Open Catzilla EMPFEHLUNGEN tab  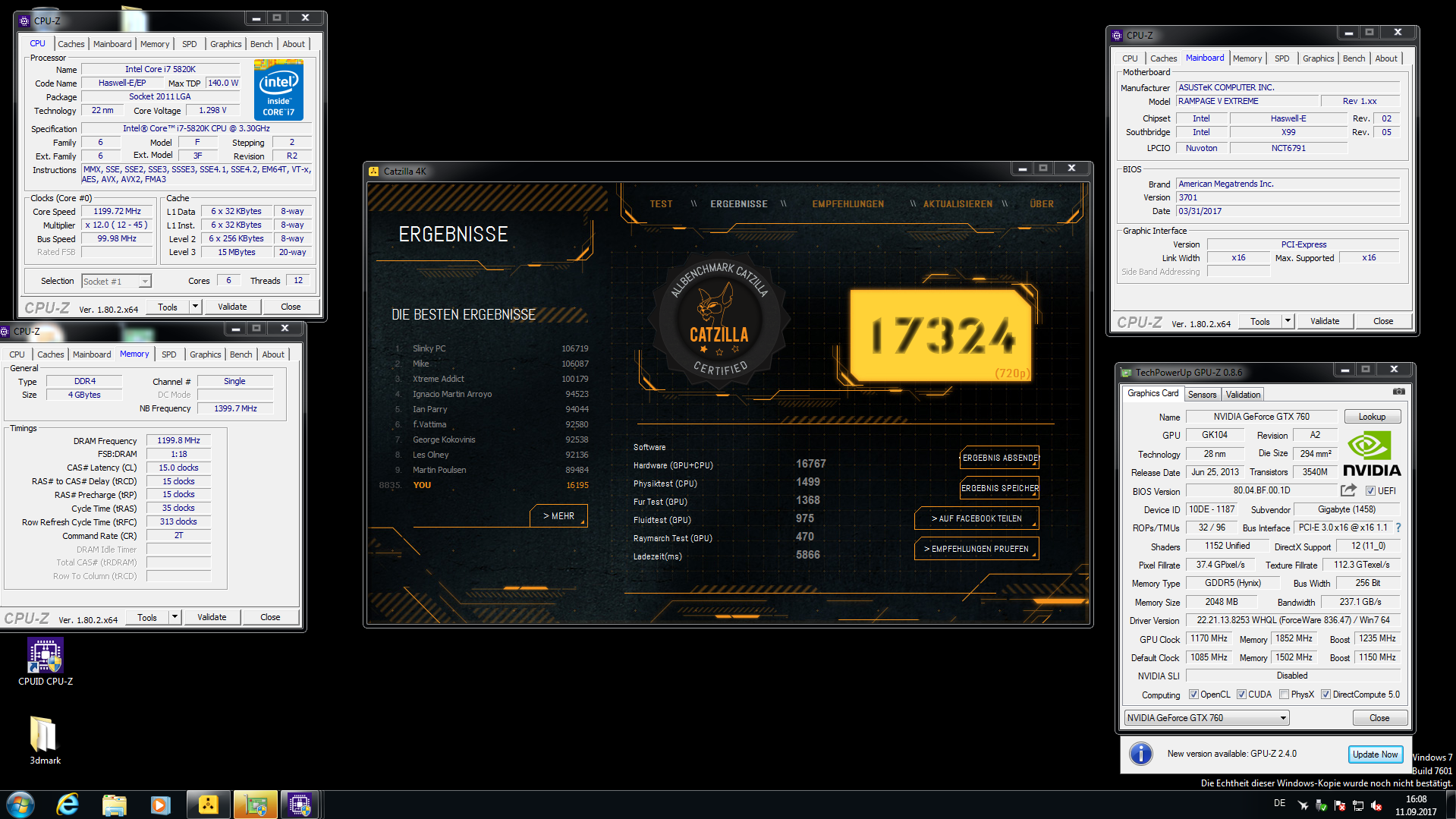coord(847,204)
